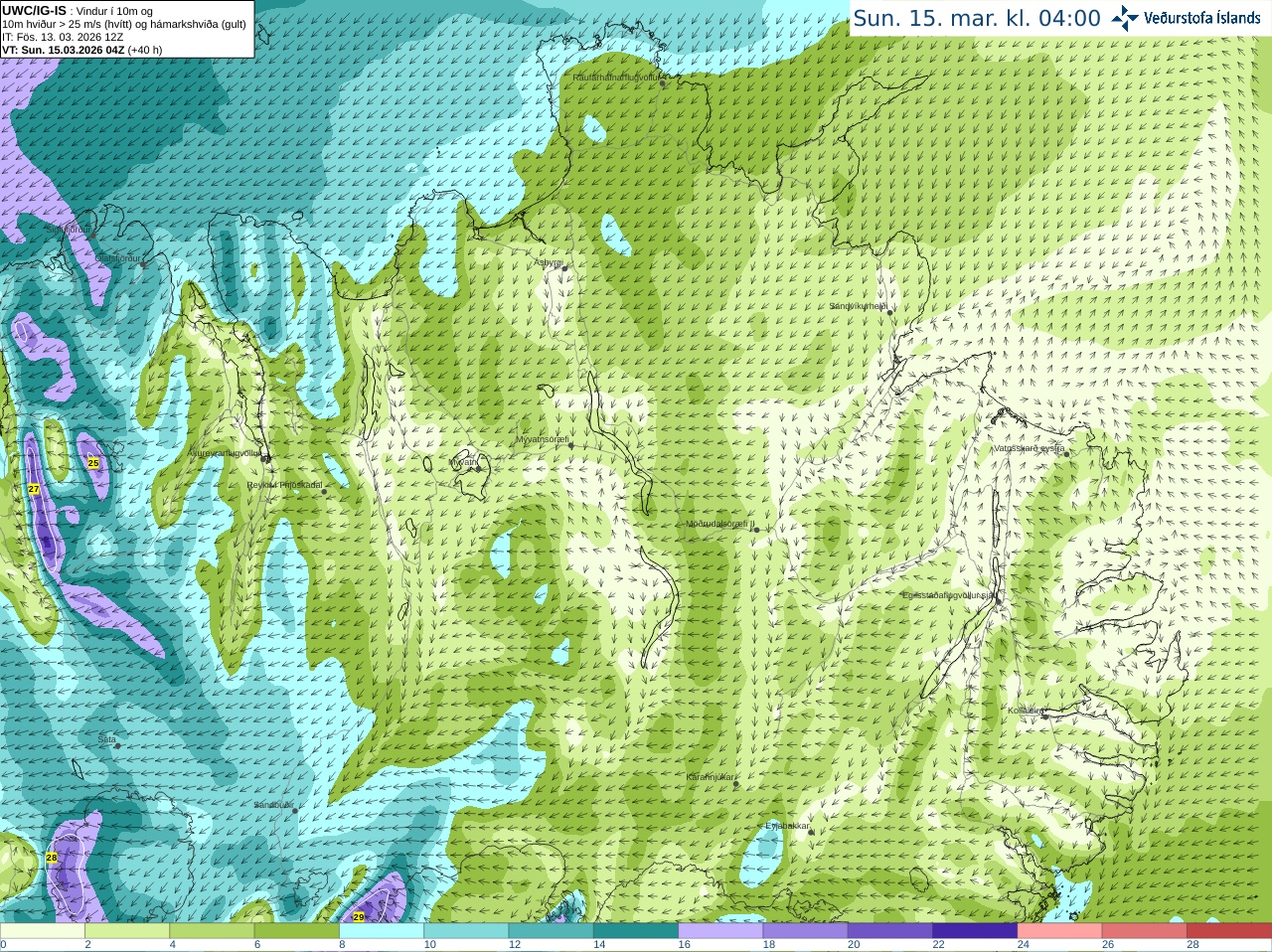This screenshot has width=1272, height=952.
Task: Click the legend scale number 24
Action: 1024,945
